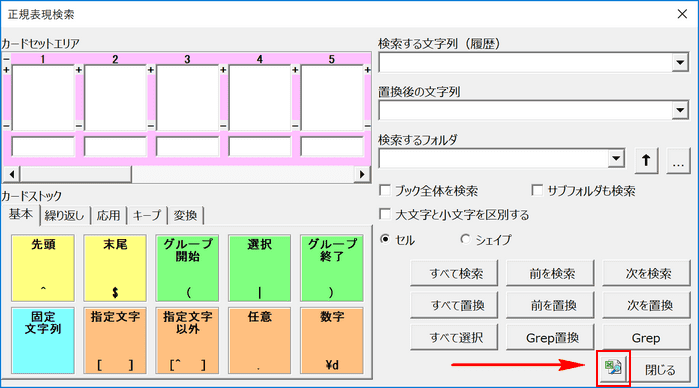The width and height of the screenshot is (699, 388).
Task: Open folder browse dialog with the … button
Action: pyautogui.click(x=678, y=160)
